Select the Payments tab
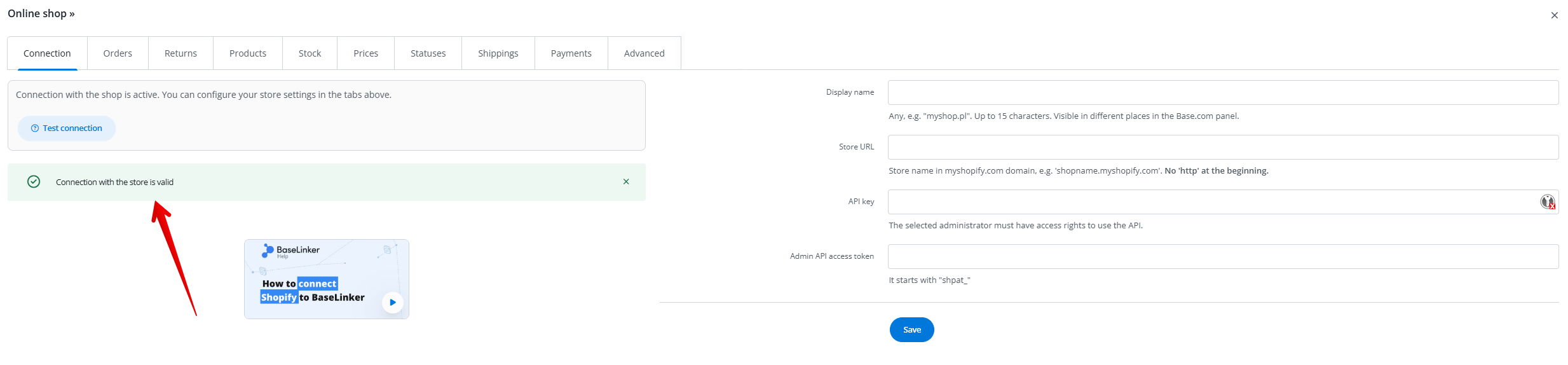Screen dimensions: 1568x365 pos(571,53)
